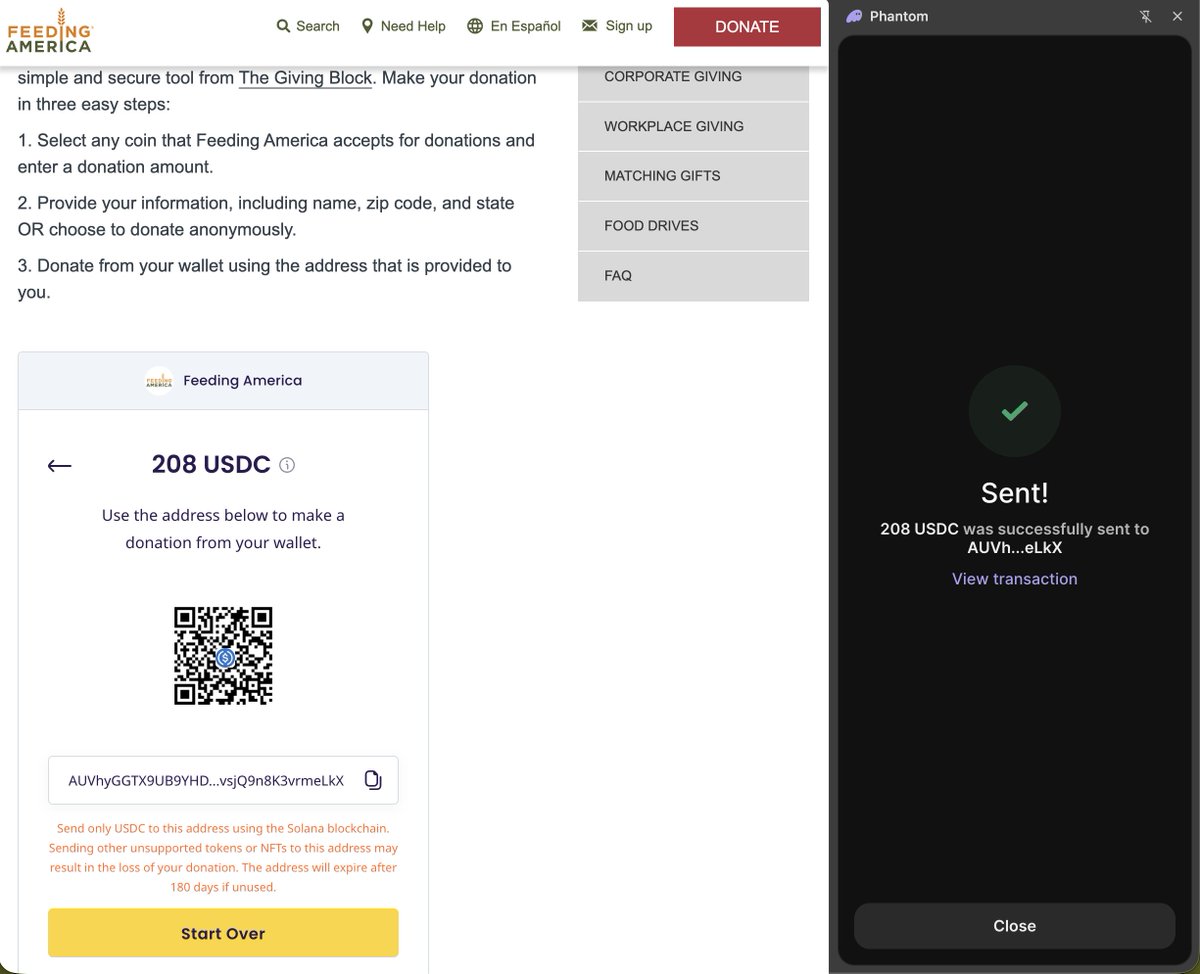Click the red DONATE button
Viewport: 1200px width, 974px height.
[747, 27]
